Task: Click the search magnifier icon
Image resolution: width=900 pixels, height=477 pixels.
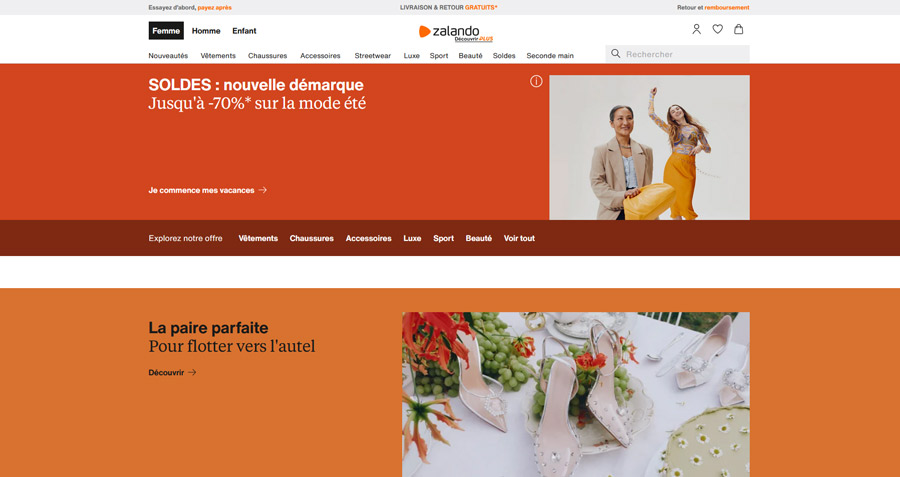Action: pos(615,54)
